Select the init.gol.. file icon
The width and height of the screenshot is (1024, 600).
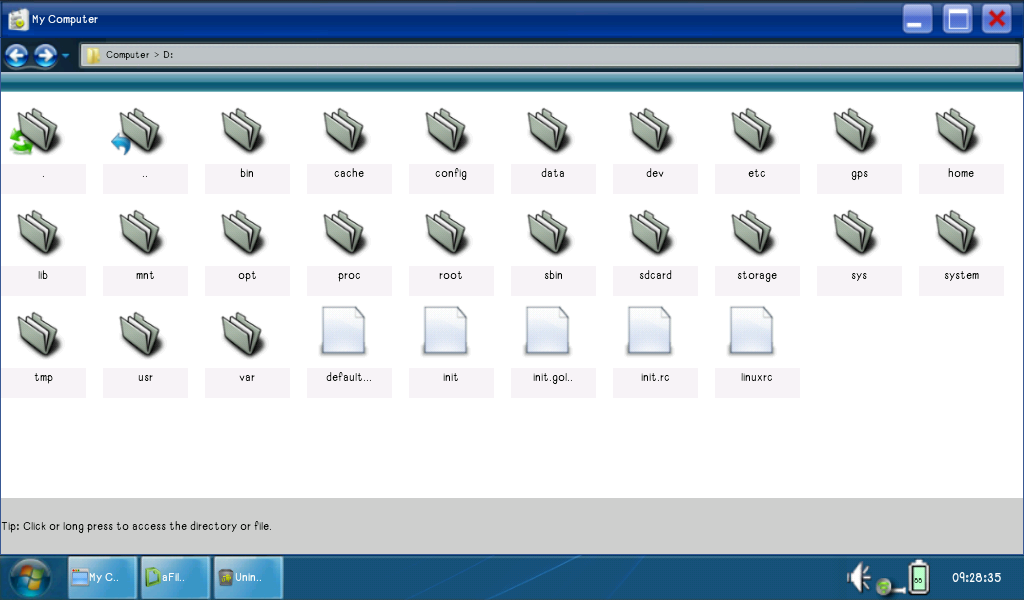tap(547, 331)
